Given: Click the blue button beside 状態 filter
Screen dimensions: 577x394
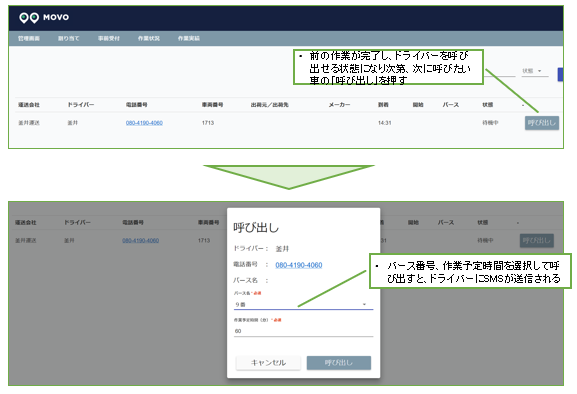Looking at the screenshot, I should point(560,74).
